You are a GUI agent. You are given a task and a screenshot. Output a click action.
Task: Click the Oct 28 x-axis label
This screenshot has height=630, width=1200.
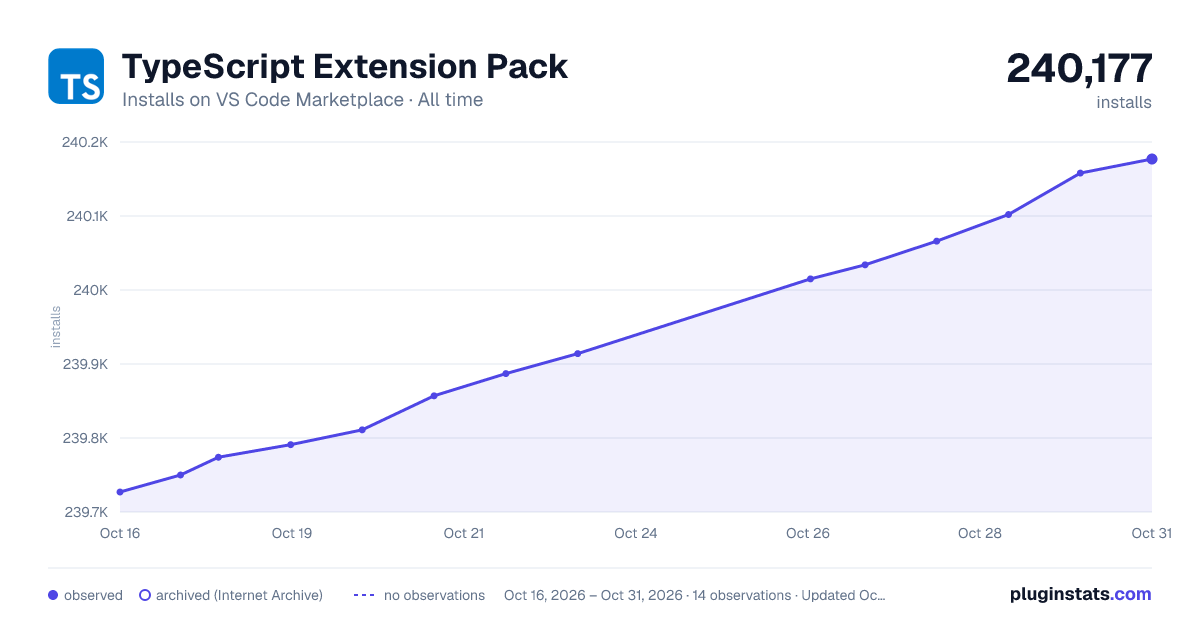[x=980, y=533]
